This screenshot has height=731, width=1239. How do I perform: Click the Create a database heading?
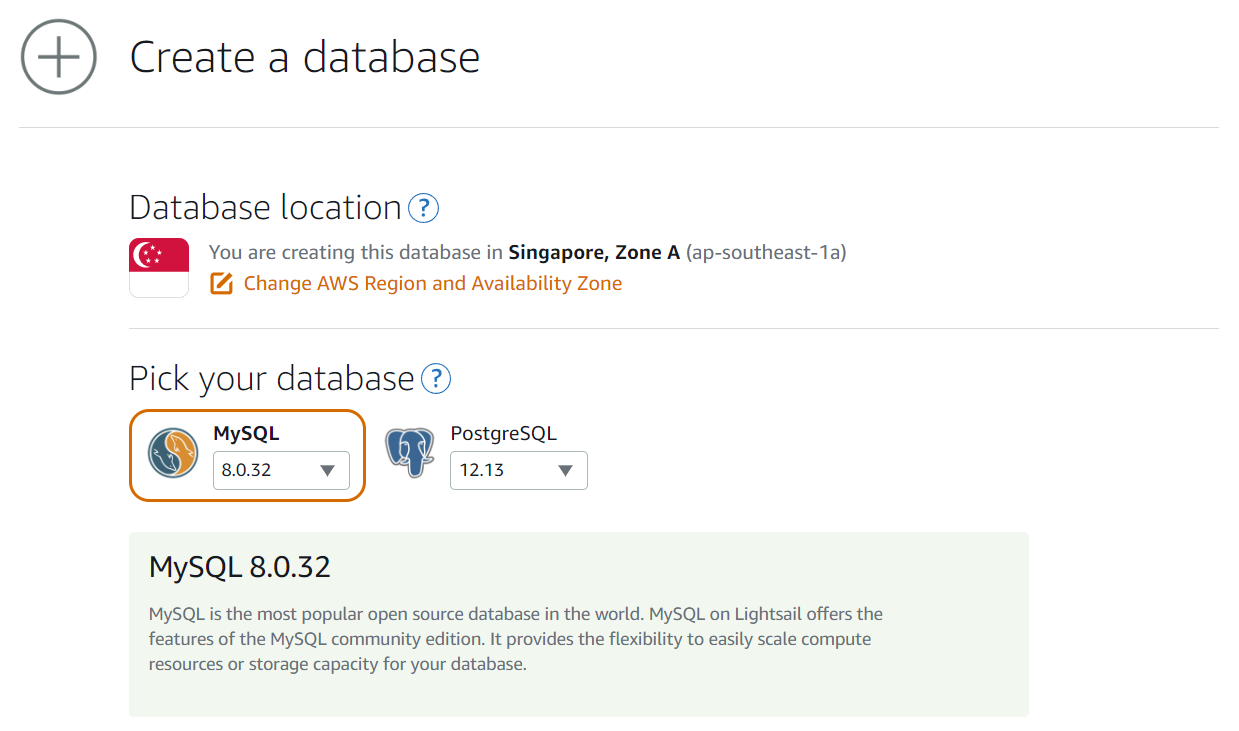[305, 57]
